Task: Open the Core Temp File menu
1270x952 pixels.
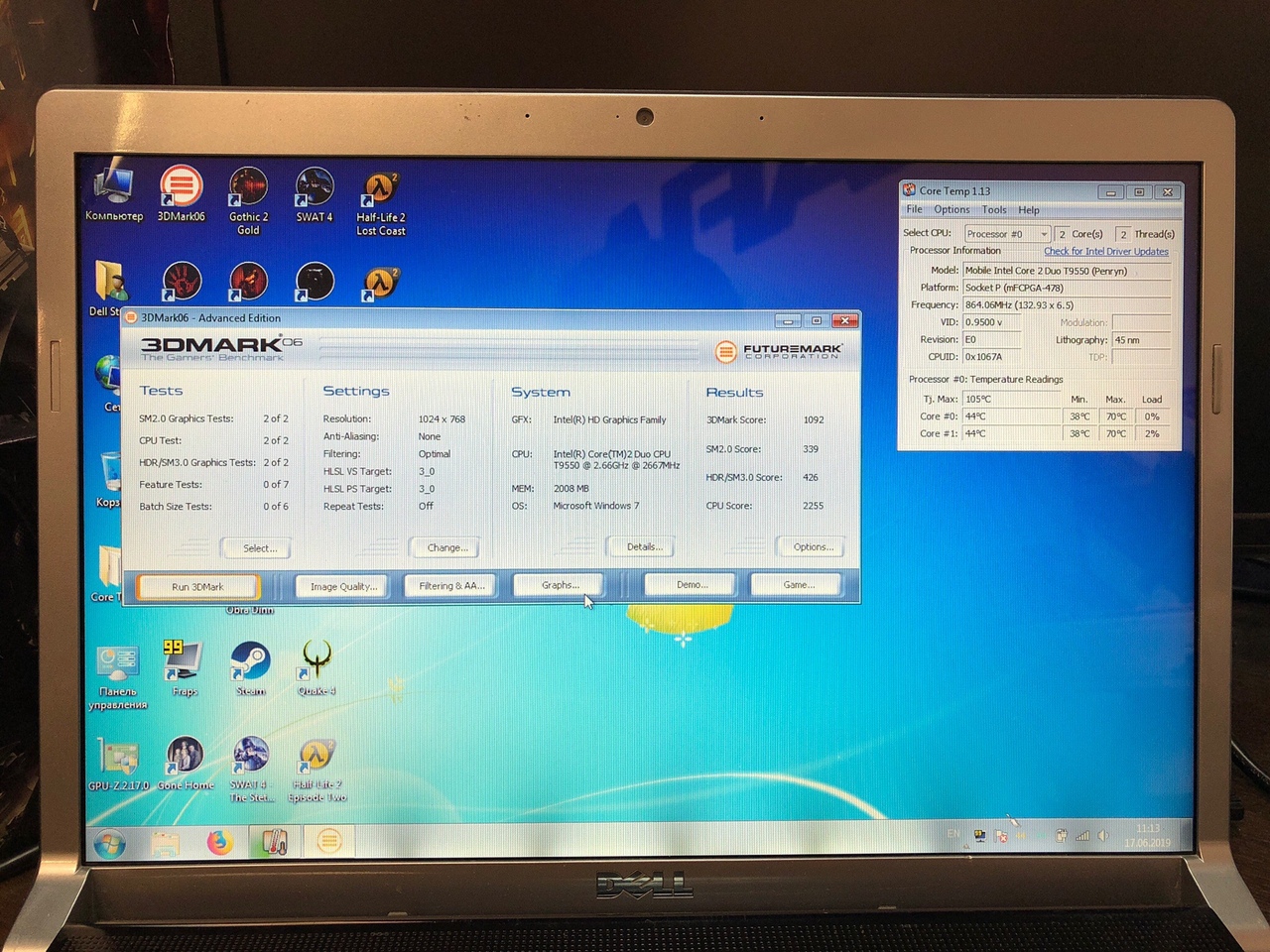Action: (914, 209)
